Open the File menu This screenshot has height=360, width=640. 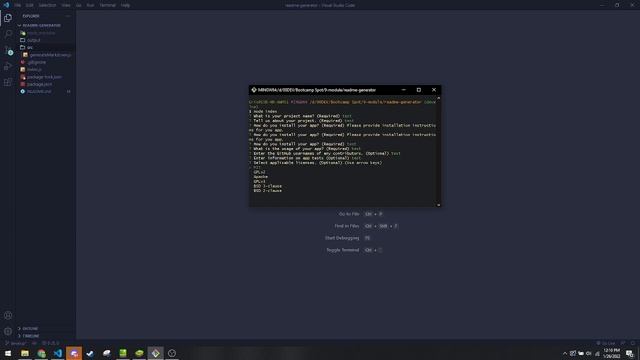pos(18,5)
